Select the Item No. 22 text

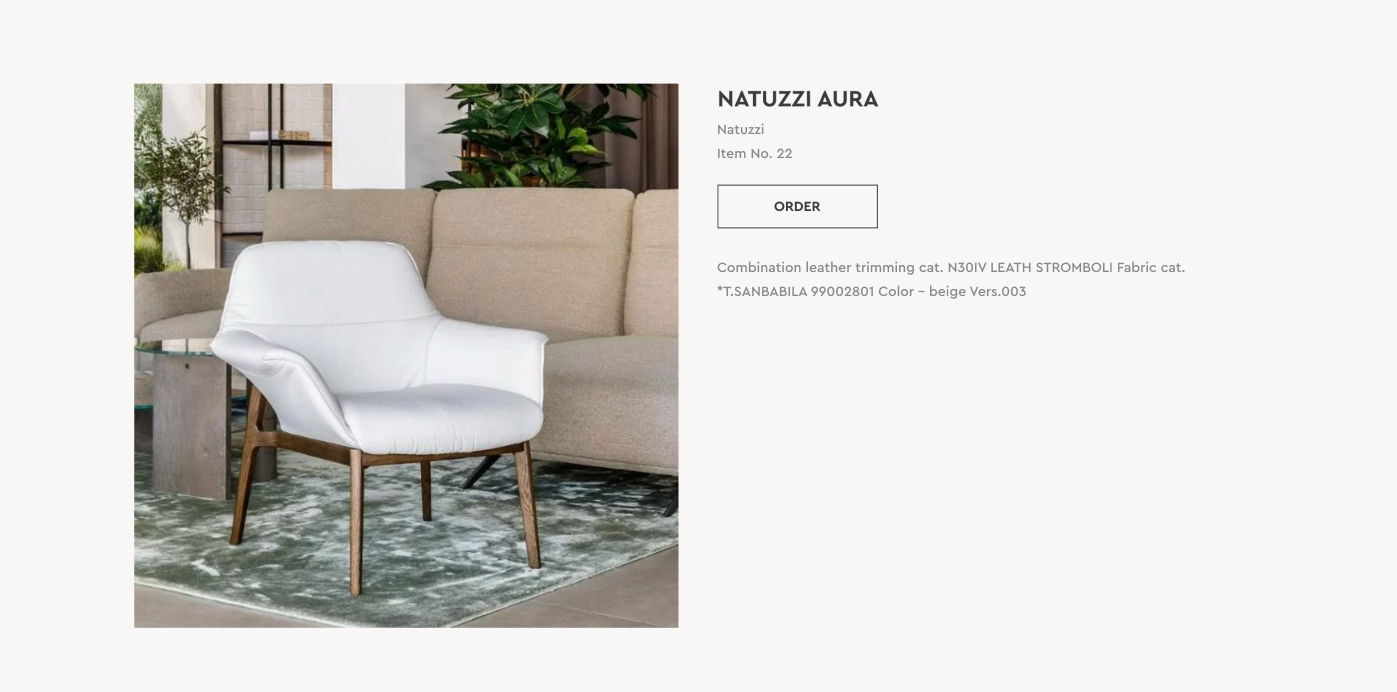click(x=754, y=153)
